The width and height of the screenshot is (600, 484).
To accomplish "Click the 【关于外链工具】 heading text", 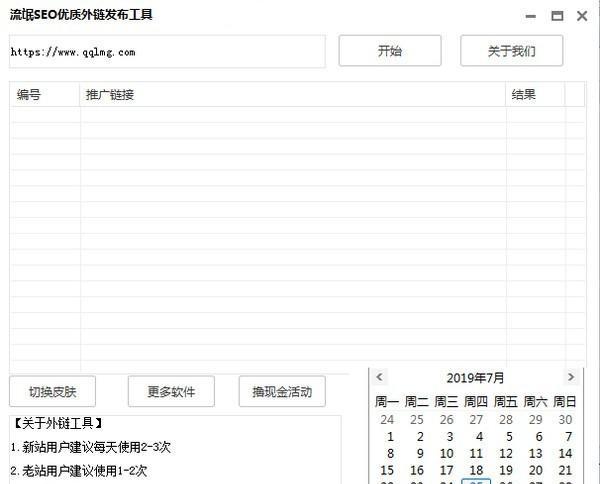I will point(57,423).
